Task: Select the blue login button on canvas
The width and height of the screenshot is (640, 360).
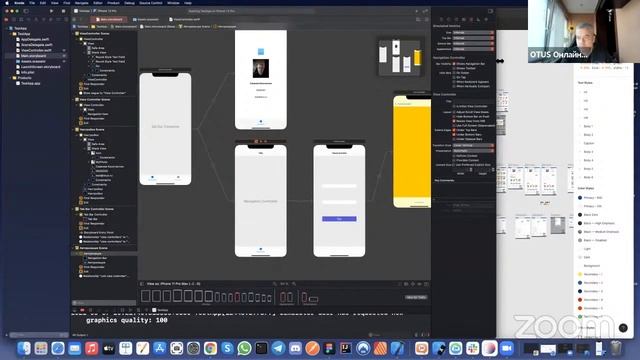Action: (x=339, y=219)
